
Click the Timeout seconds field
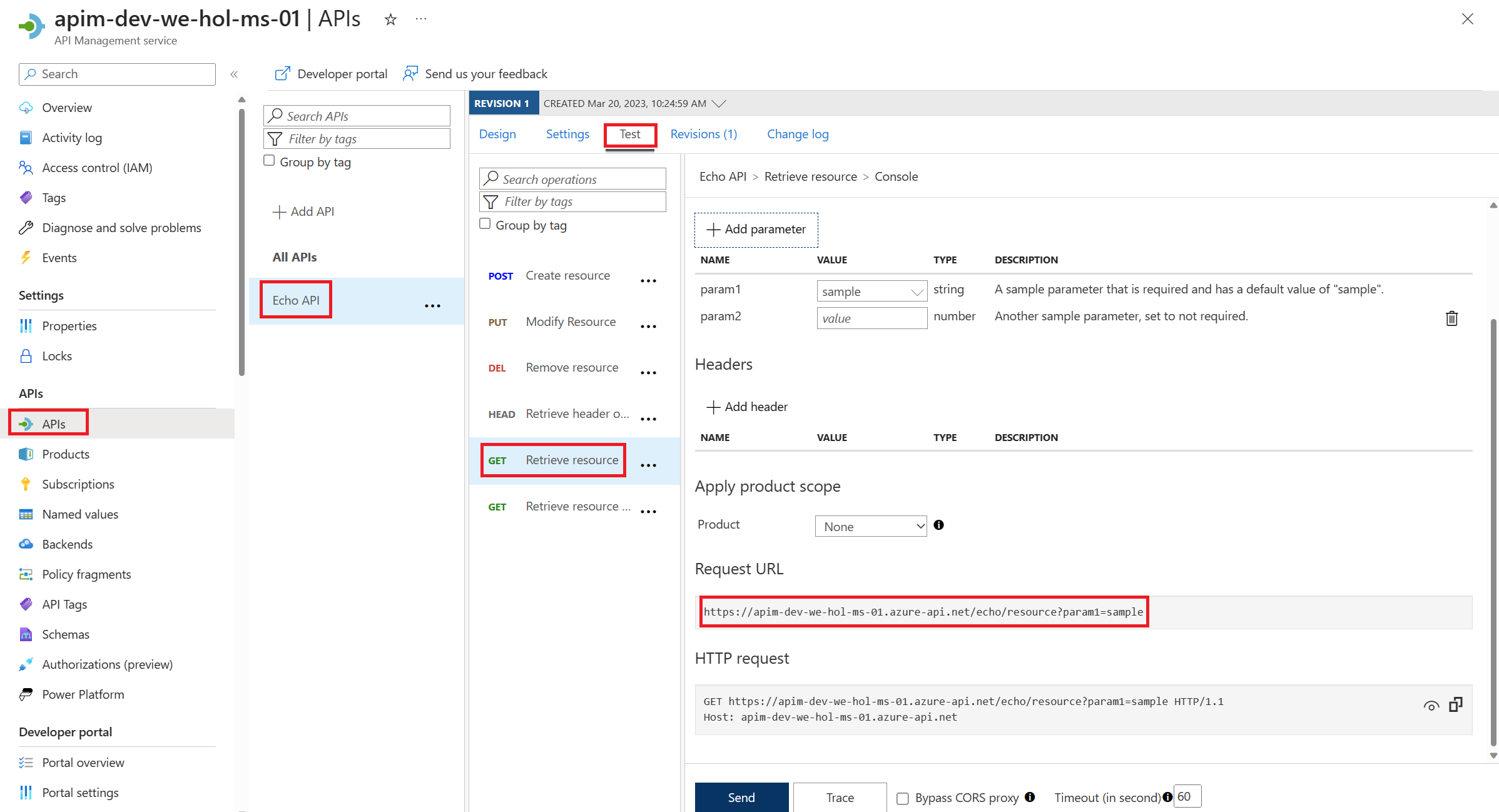(x=1187, y=796)
